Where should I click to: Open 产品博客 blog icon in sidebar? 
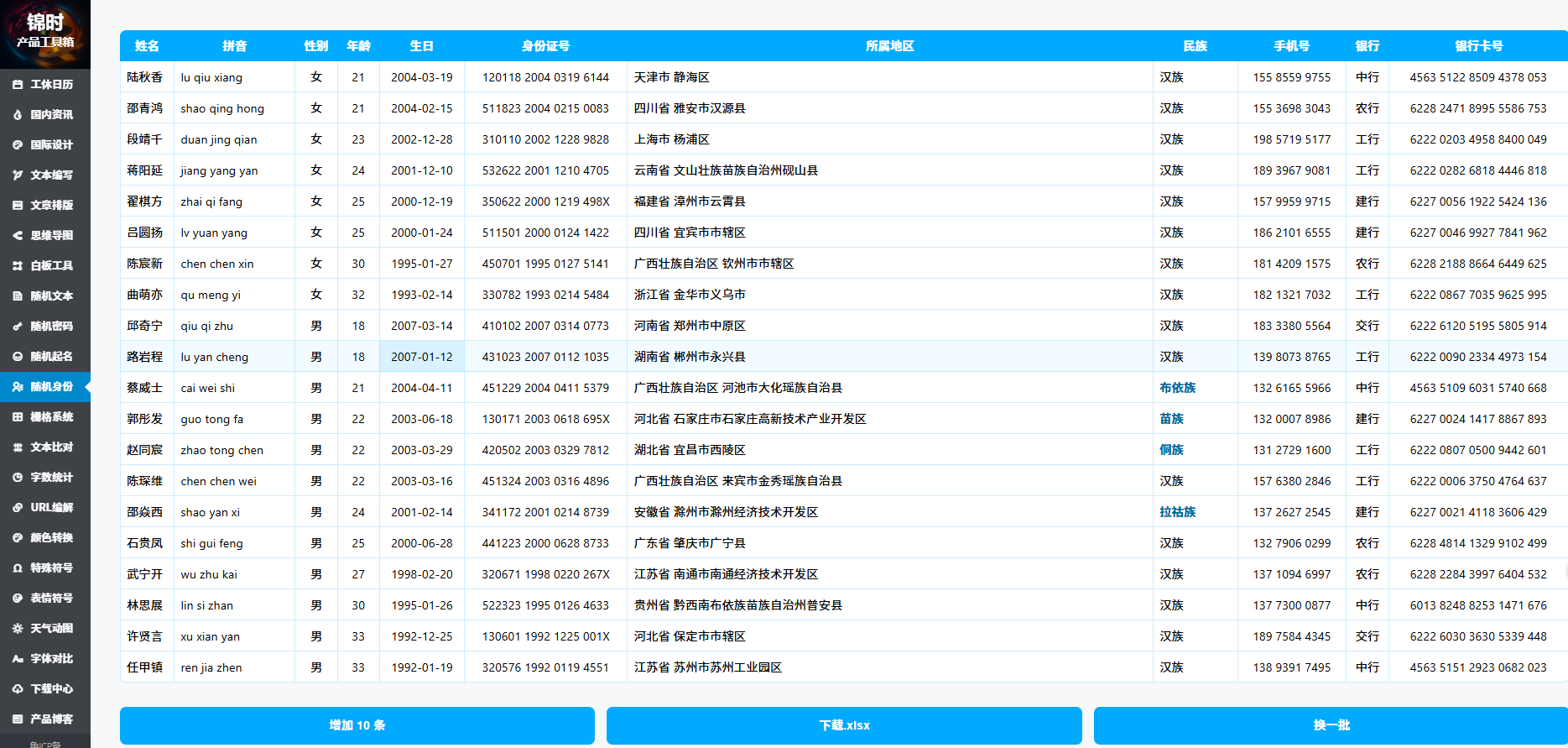coord(18,719)
